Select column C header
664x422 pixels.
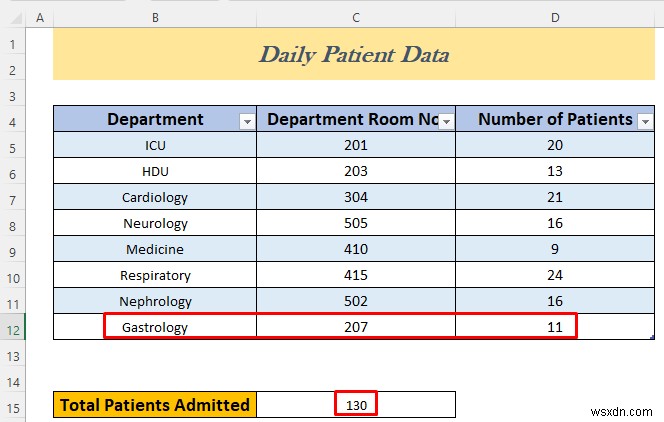355,19
